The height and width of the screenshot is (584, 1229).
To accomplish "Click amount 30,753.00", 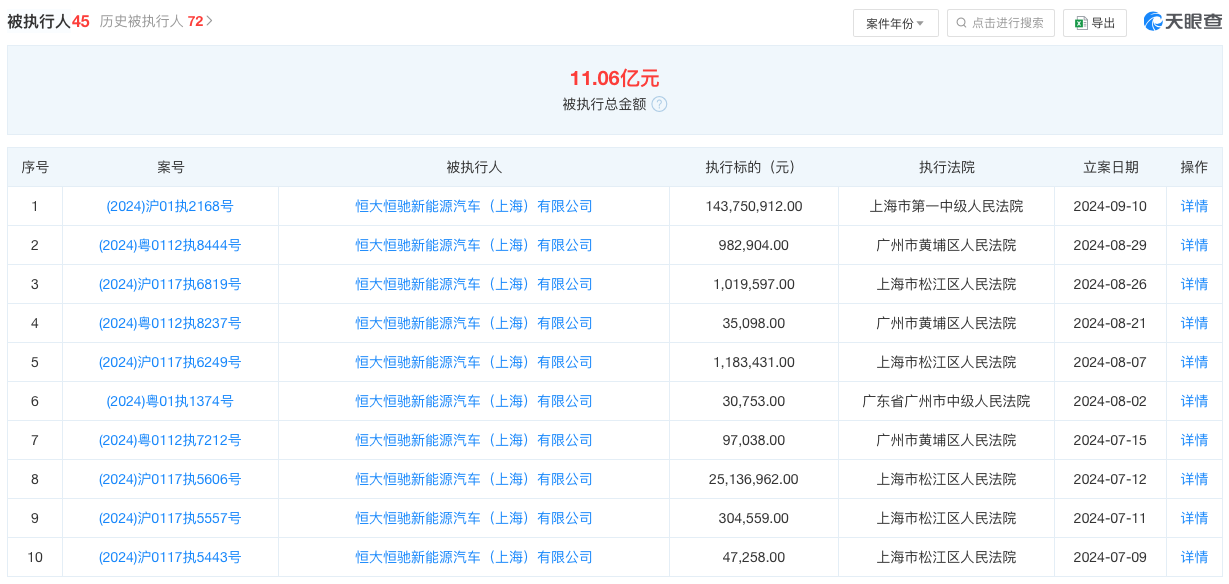I will 754,401.
